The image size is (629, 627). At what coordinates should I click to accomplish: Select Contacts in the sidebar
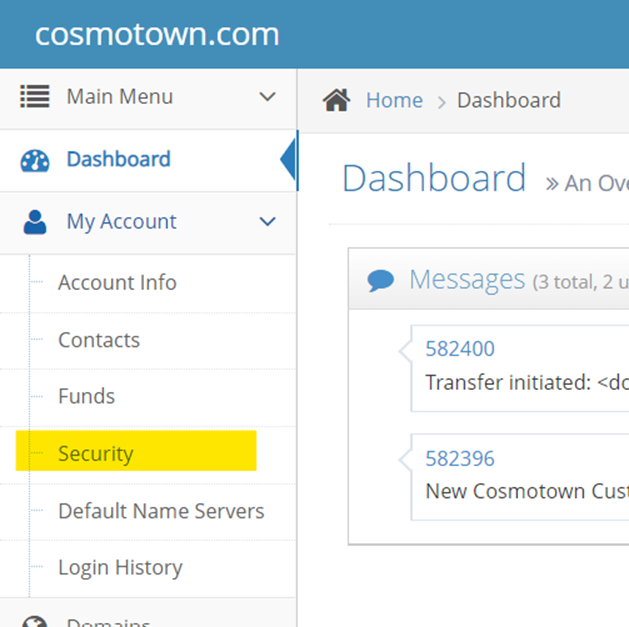(99, 340)
